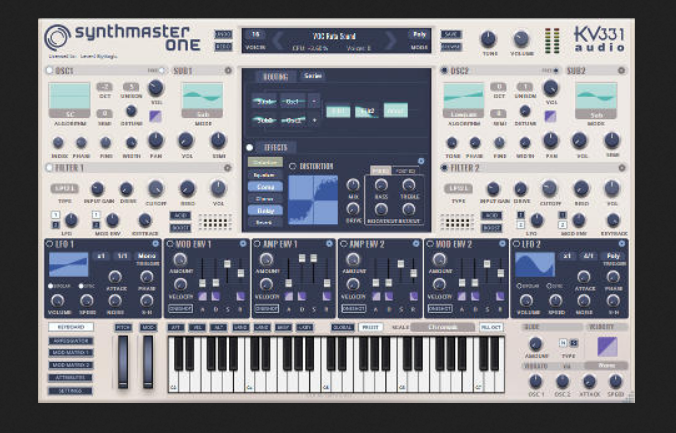Select the Mod Matrix 1 tab
The height and width of the screenshot is (433, 676).
pos(71,353)
